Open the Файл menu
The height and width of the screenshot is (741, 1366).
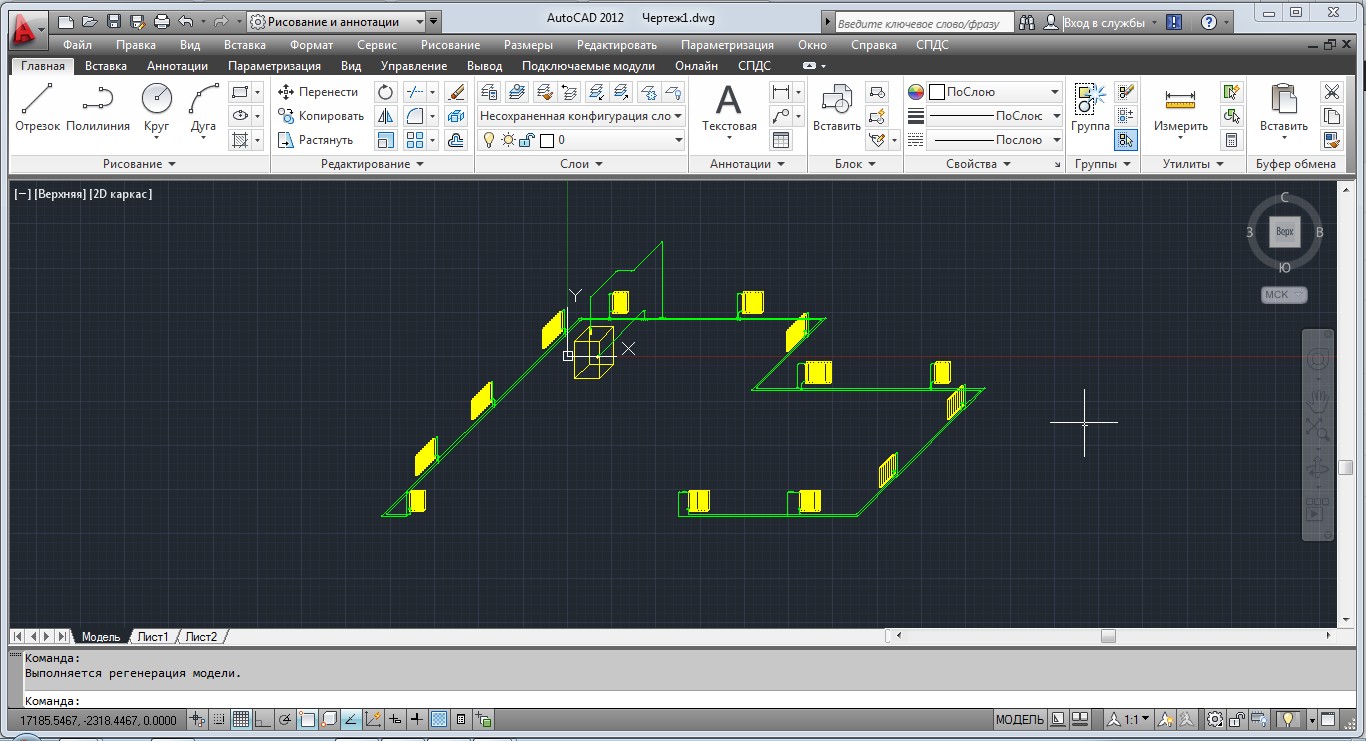pyautogui.click(x=77, y=45)
